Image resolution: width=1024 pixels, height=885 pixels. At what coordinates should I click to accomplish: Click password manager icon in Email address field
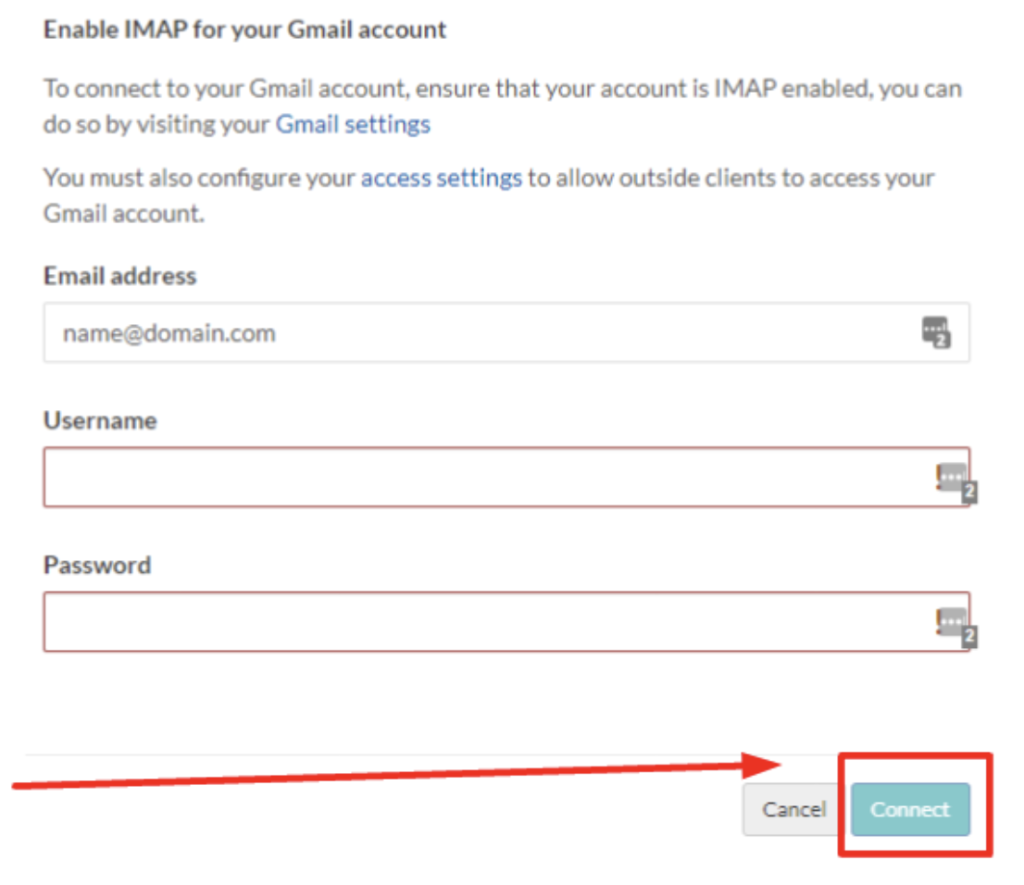coord(936,332)
